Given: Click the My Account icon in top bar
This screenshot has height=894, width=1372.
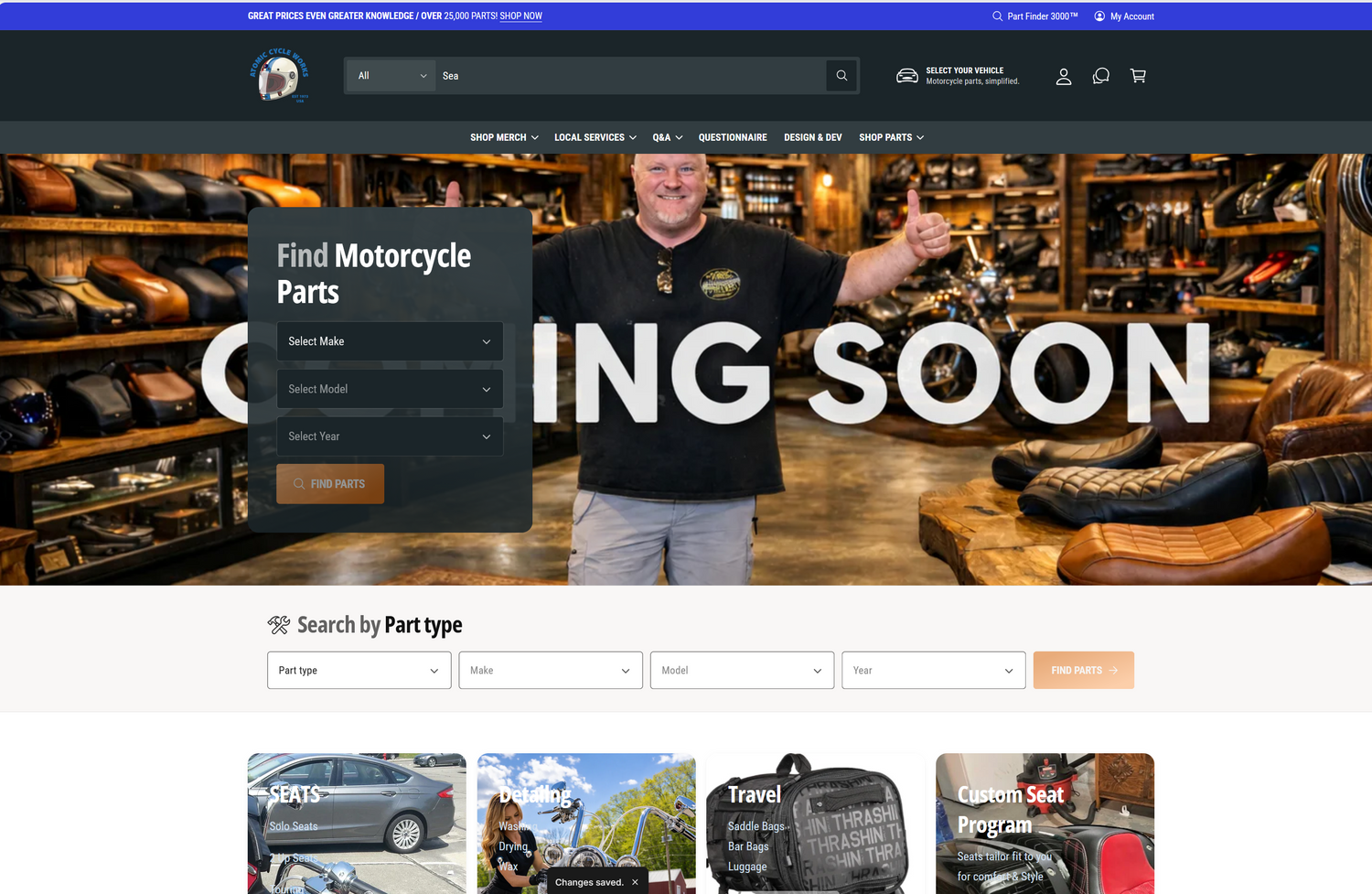Looking at the screenshot, I should pos(1099,16).
